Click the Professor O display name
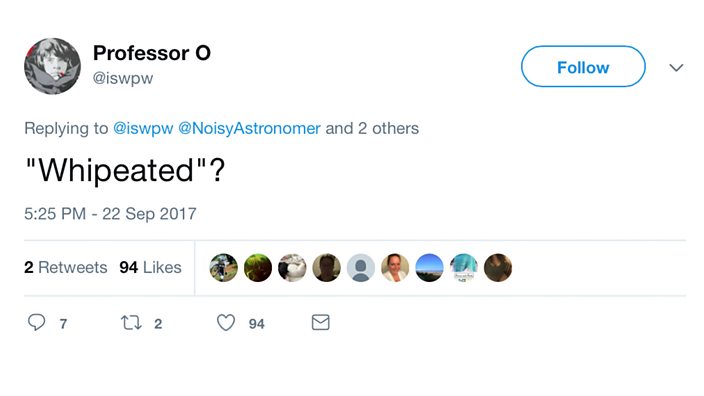704x396 pixels. click(152, 53)
